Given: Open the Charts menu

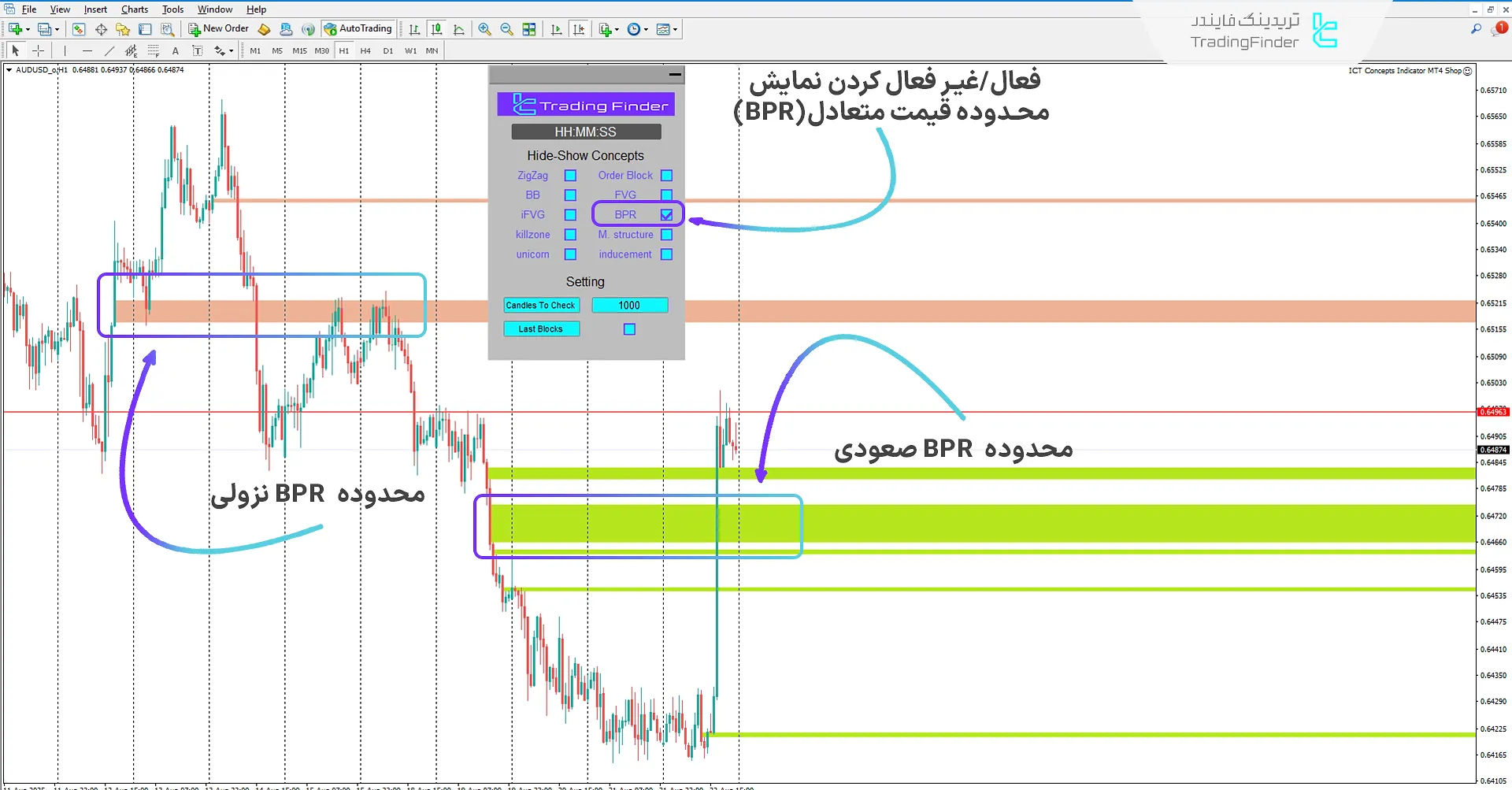Looking at the screenshot, I should pos(134,9).
